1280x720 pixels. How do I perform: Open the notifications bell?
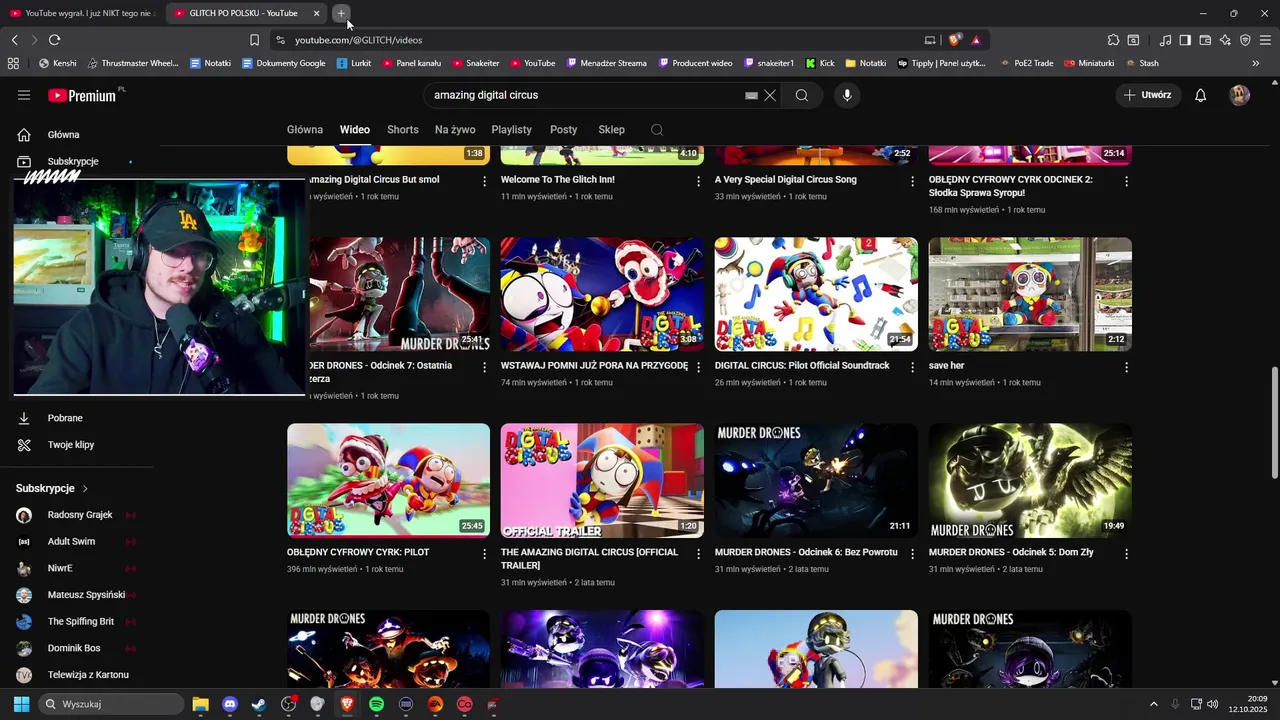pos(1201,95)
